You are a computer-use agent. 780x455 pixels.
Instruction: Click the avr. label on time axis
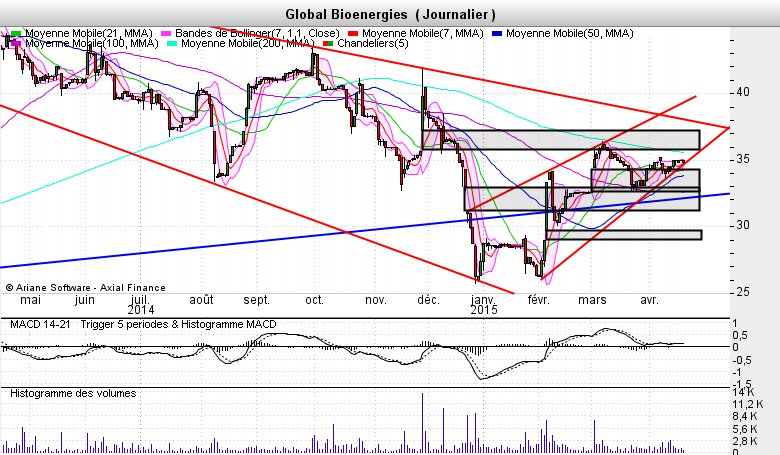(x=649, y=300)
